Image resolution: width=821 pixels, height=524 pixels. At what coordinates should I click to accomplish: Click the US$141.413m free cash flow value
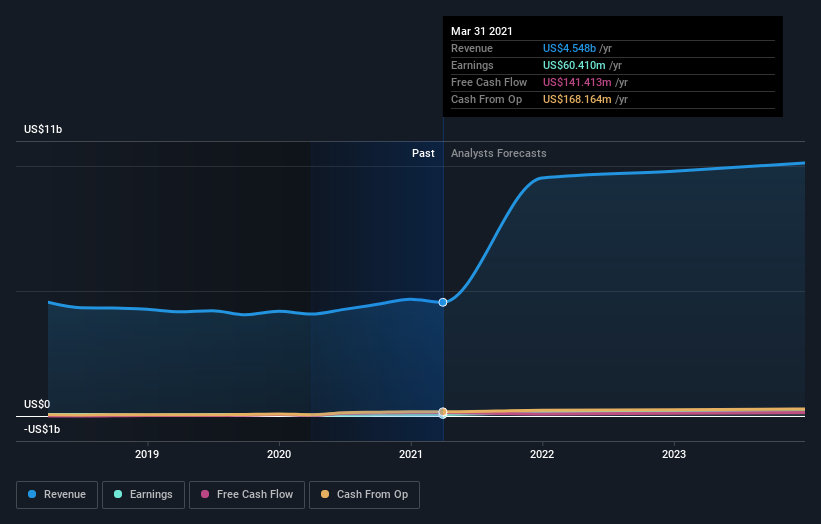[x=577, y=82]
